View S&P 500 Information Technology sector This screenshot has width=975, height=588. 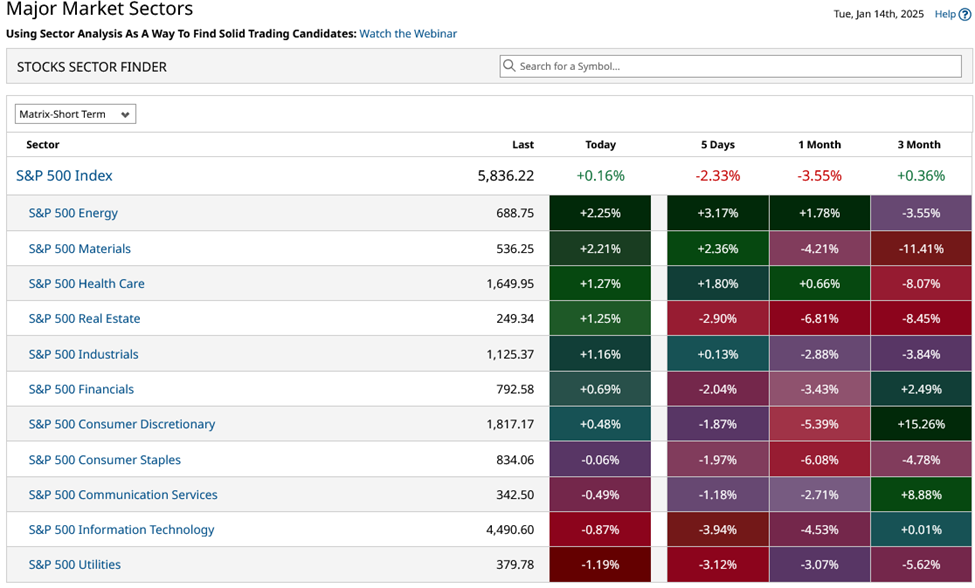tap(121, 529)
